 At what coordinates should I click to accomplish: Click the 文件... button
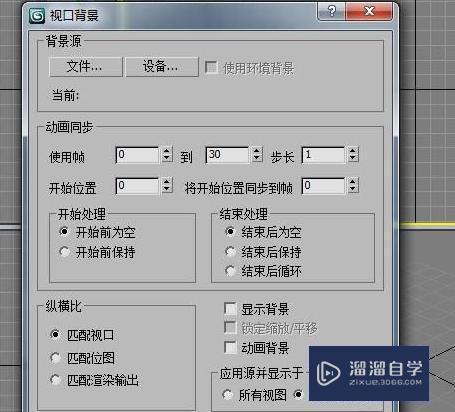[x=86, y=67]
